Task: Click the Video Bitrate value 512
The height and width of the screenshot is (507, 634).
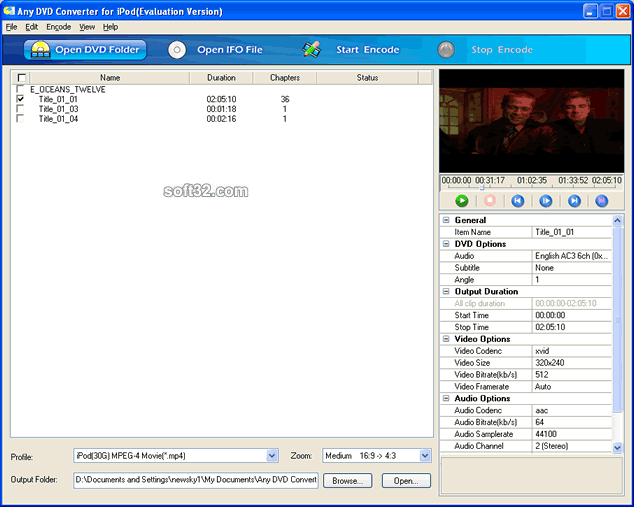Action: click(572, 375)
